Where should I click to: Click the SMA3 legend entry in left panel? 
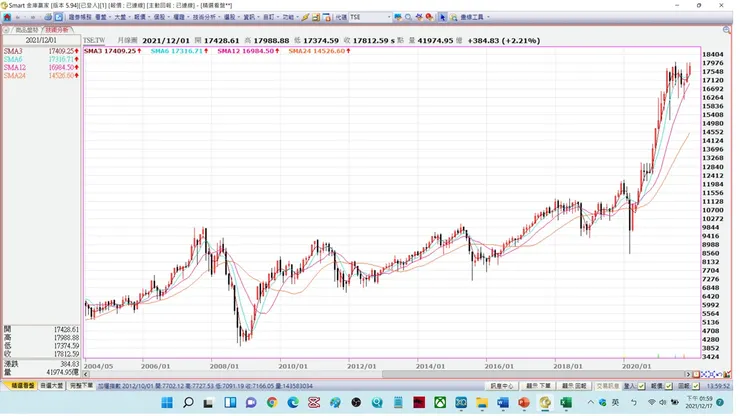tap(41, 51)
